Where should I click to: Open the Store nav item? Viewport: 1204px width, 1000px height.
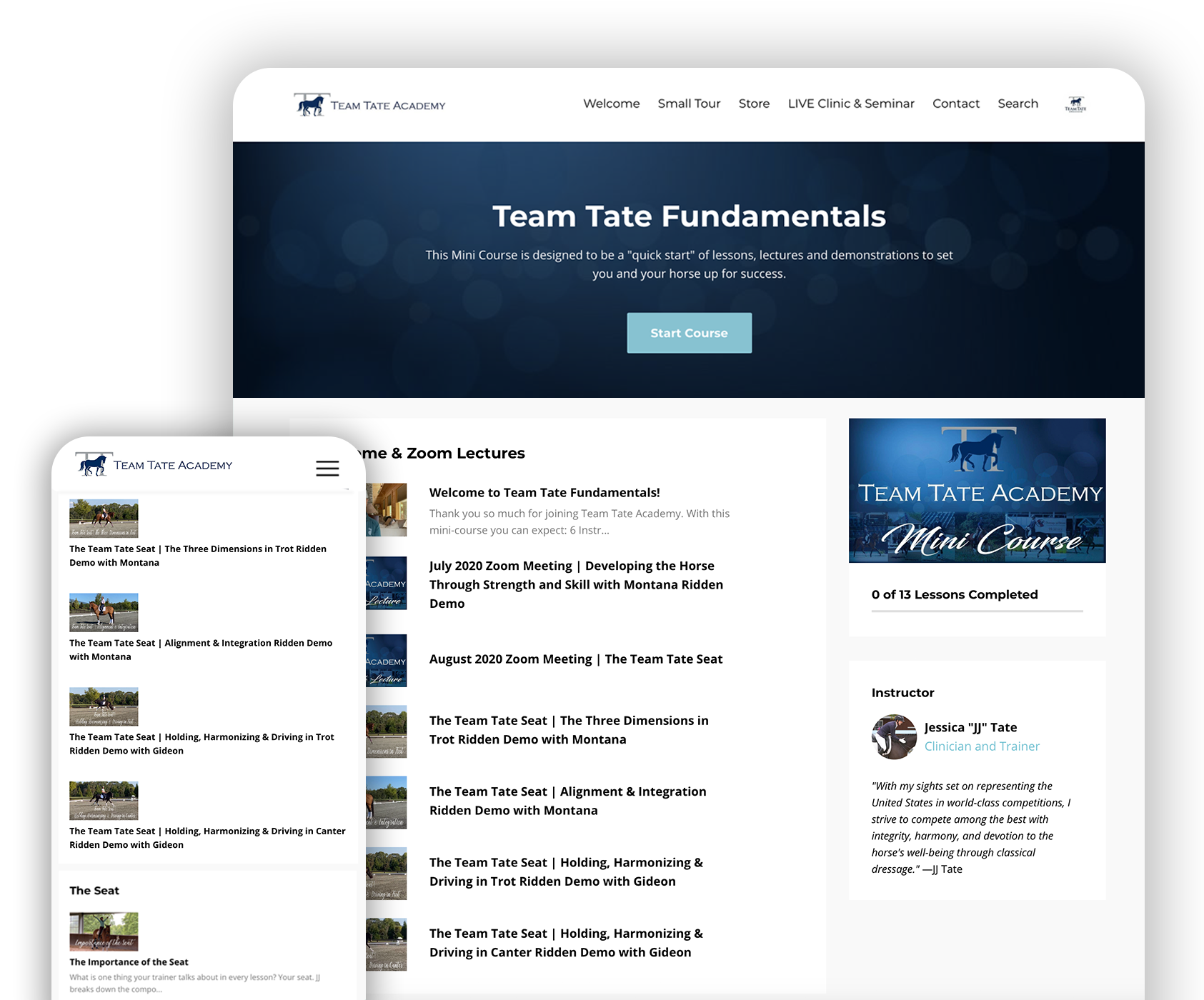tap(754, 104)
